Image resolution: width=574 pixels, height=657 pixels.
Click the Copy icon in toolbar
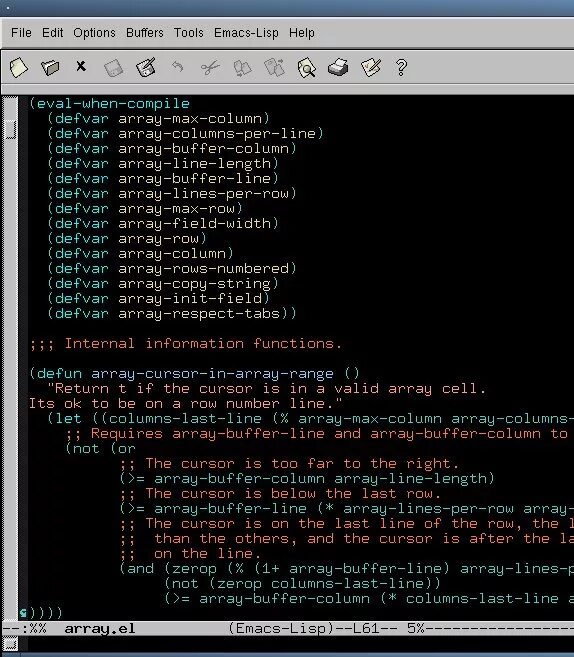(242, 68)
